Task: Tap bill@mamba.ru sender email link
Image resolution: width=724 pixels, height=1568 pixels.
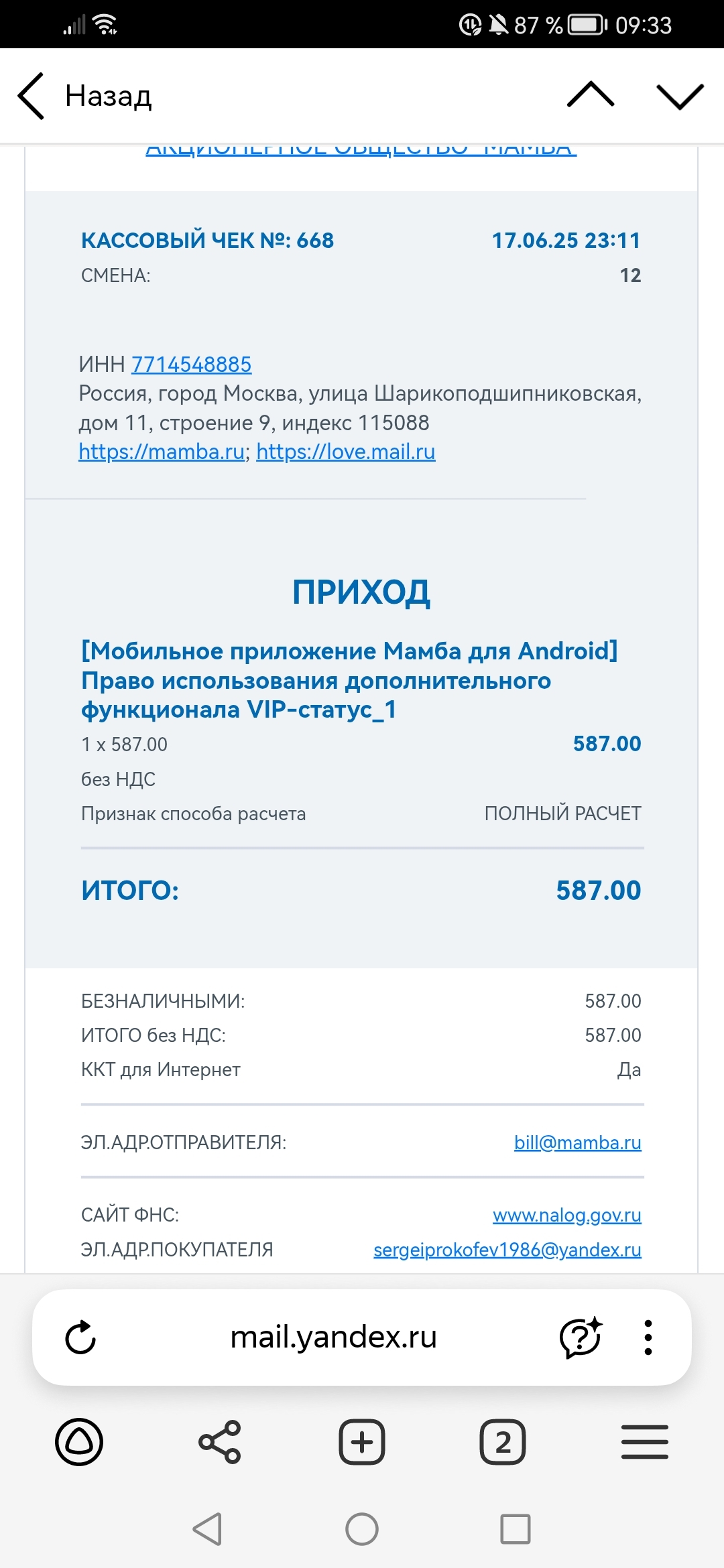Action: (x=577, y=1142)
